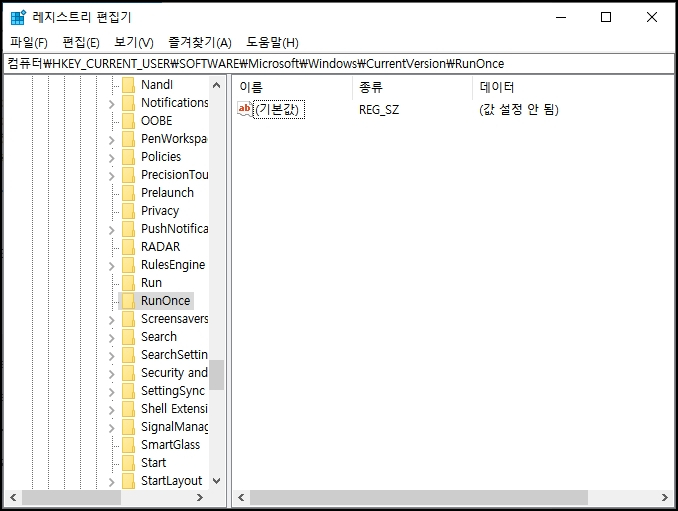Click tree pane scroll left arrow

pyautogui.click(x=13, y=498)
